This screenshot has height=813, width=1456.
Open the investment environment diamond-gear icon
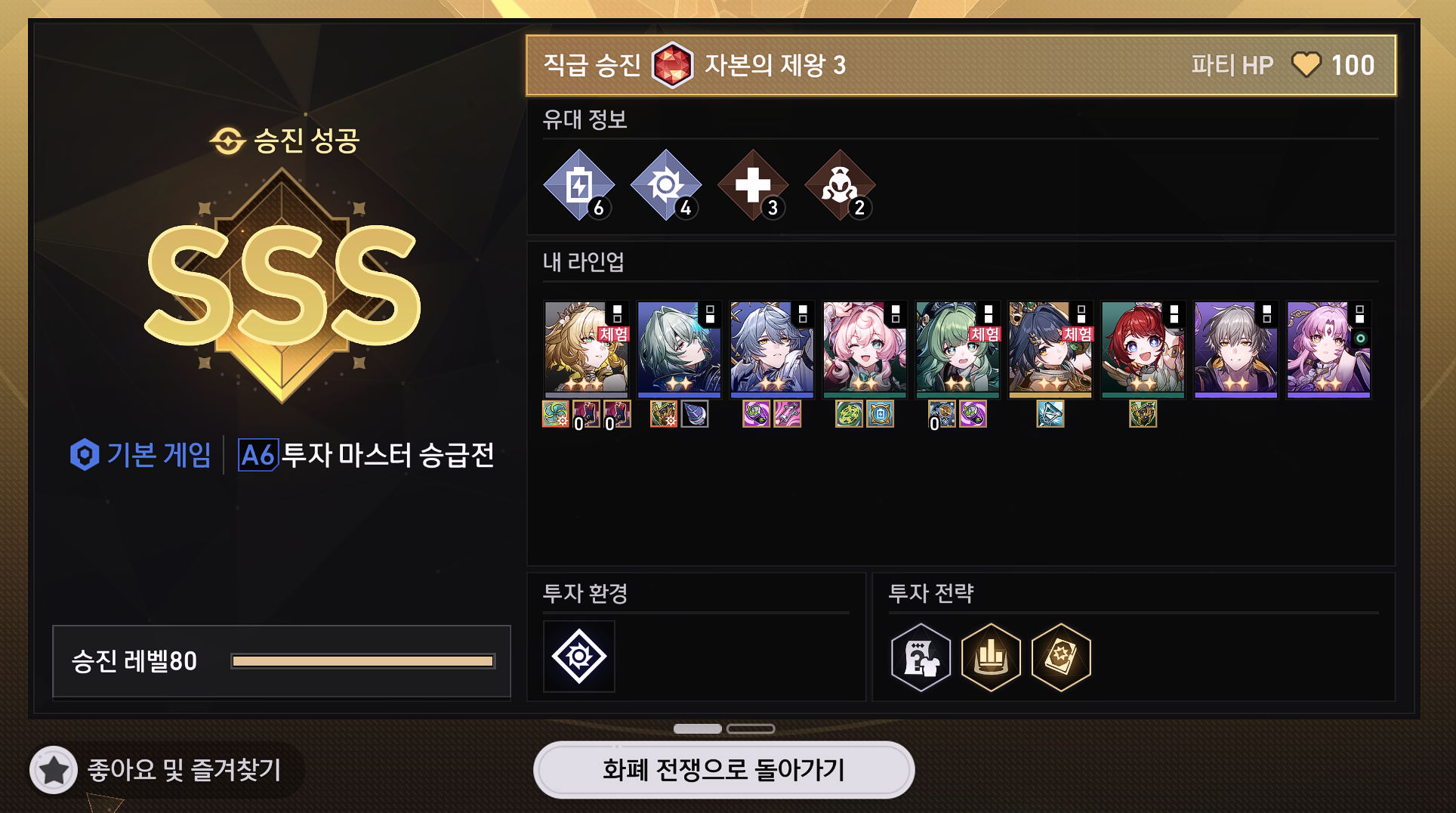tap(579, 657)
